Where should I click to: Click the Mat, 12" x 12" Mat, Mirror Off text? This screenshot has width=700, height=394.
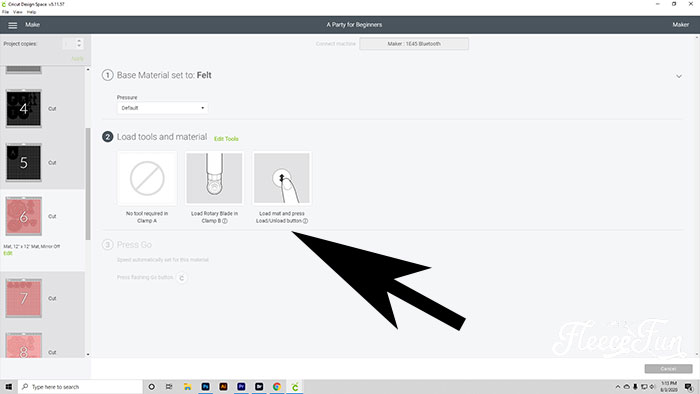[32, 246]
